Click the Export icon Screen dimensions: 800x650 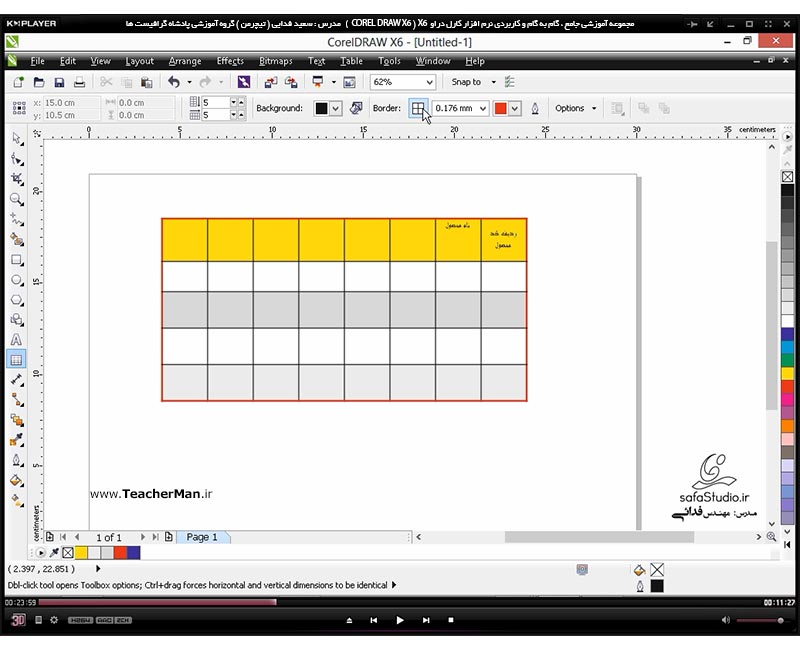click(291, 82)
